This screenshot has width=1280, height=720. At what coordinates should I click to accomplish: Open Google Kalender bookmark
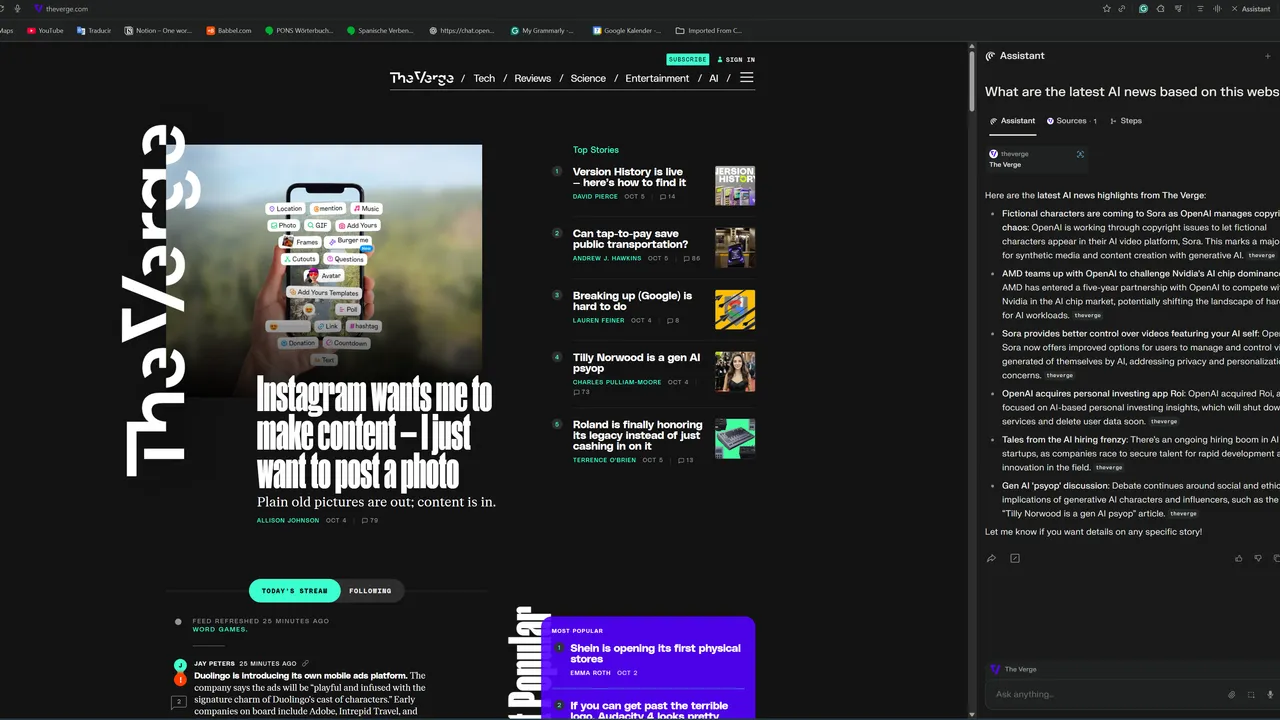(x=627, y=30)
